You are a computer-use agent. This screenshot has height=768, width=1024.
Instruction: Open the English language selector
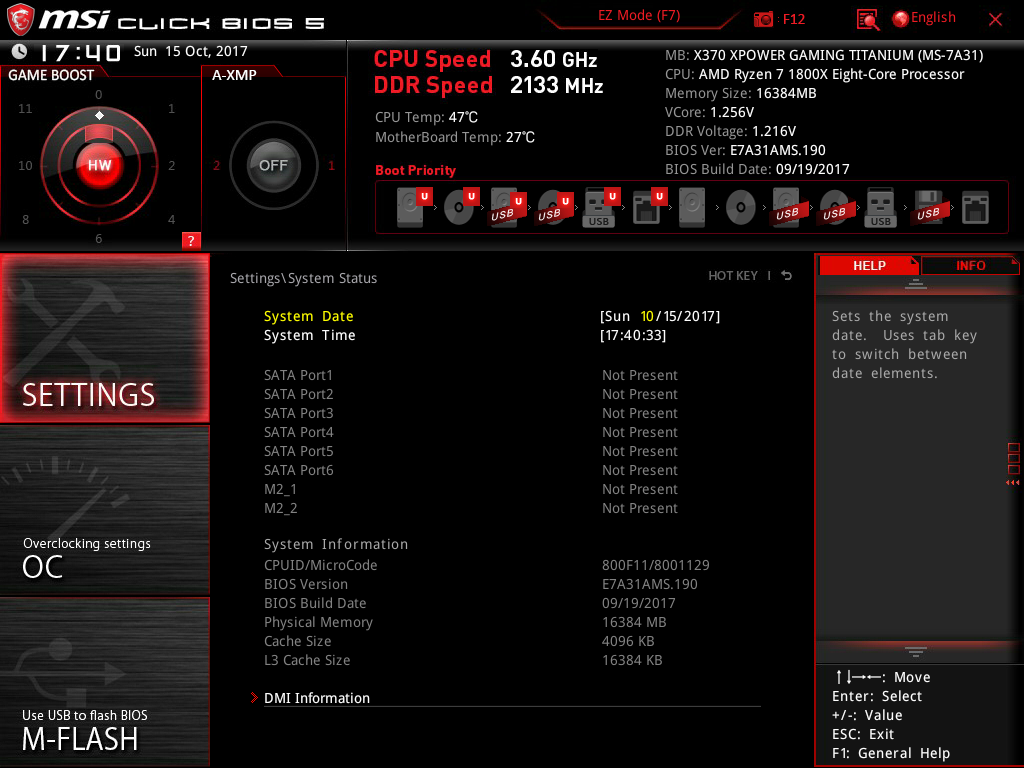(933, 18)
